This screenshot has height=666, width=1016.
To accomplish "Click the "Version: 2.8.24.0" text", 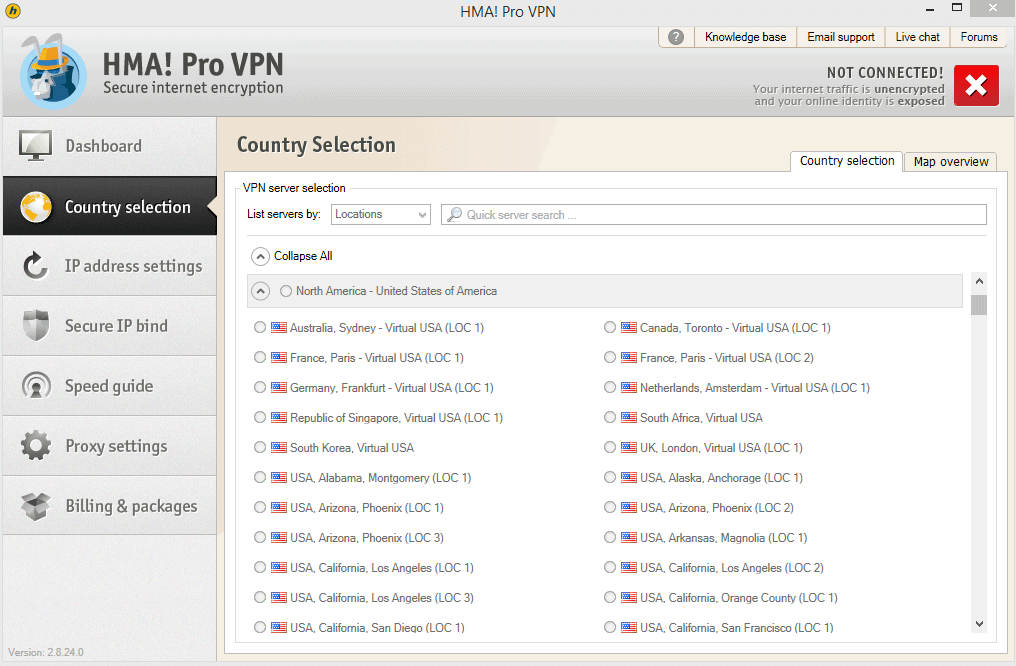I will coord(46,652).
